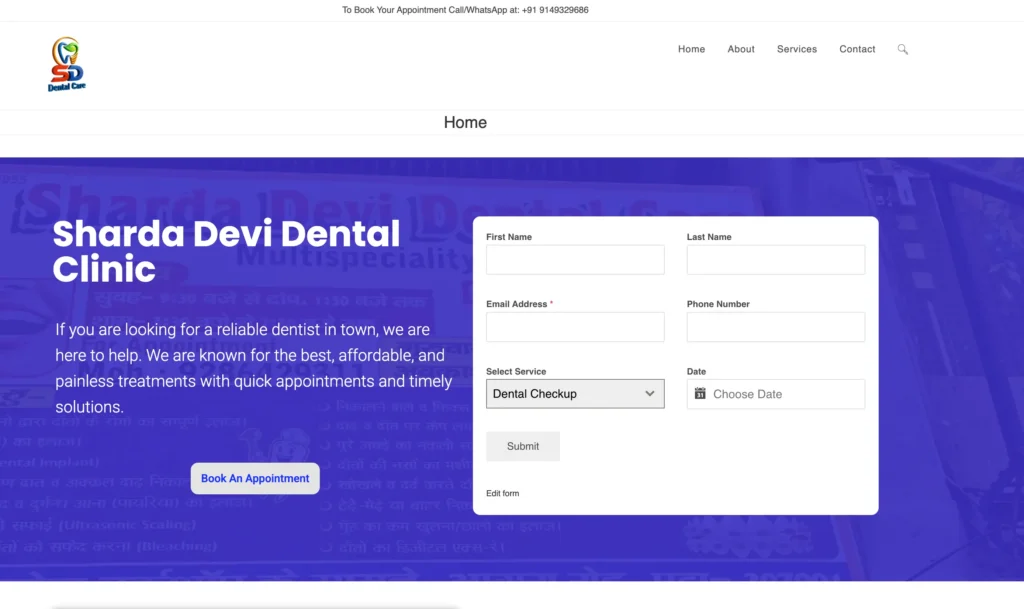
Task: Click the SD Dental Care logo
Action: (x=67, y=64)
